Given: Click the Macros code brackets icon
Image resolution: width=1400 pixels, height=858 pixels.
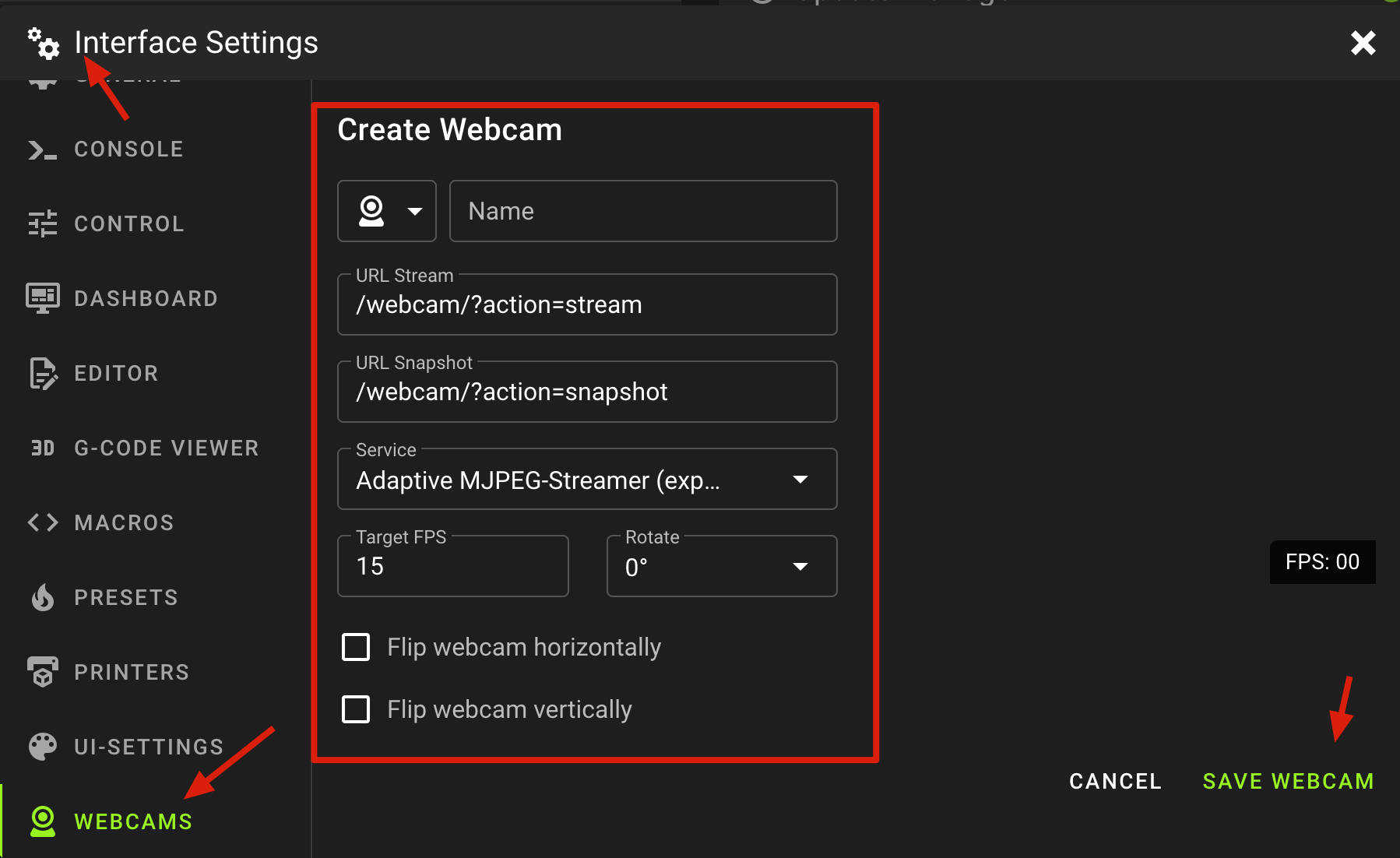Looking at the screenshot, I should 42,522.
